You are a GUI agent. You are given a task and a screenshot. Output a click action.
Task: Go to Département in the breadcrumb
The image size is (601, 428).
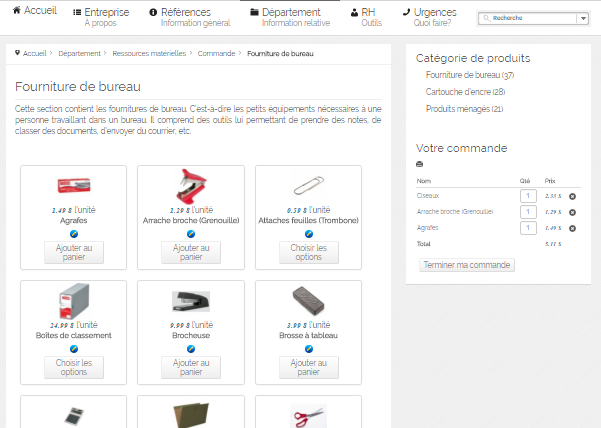(79, 53)
